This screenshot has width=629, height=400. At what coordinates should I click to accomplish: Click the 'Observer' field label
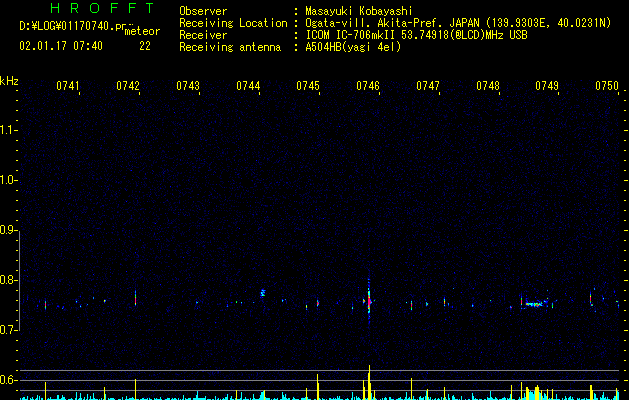pos(203,11)
